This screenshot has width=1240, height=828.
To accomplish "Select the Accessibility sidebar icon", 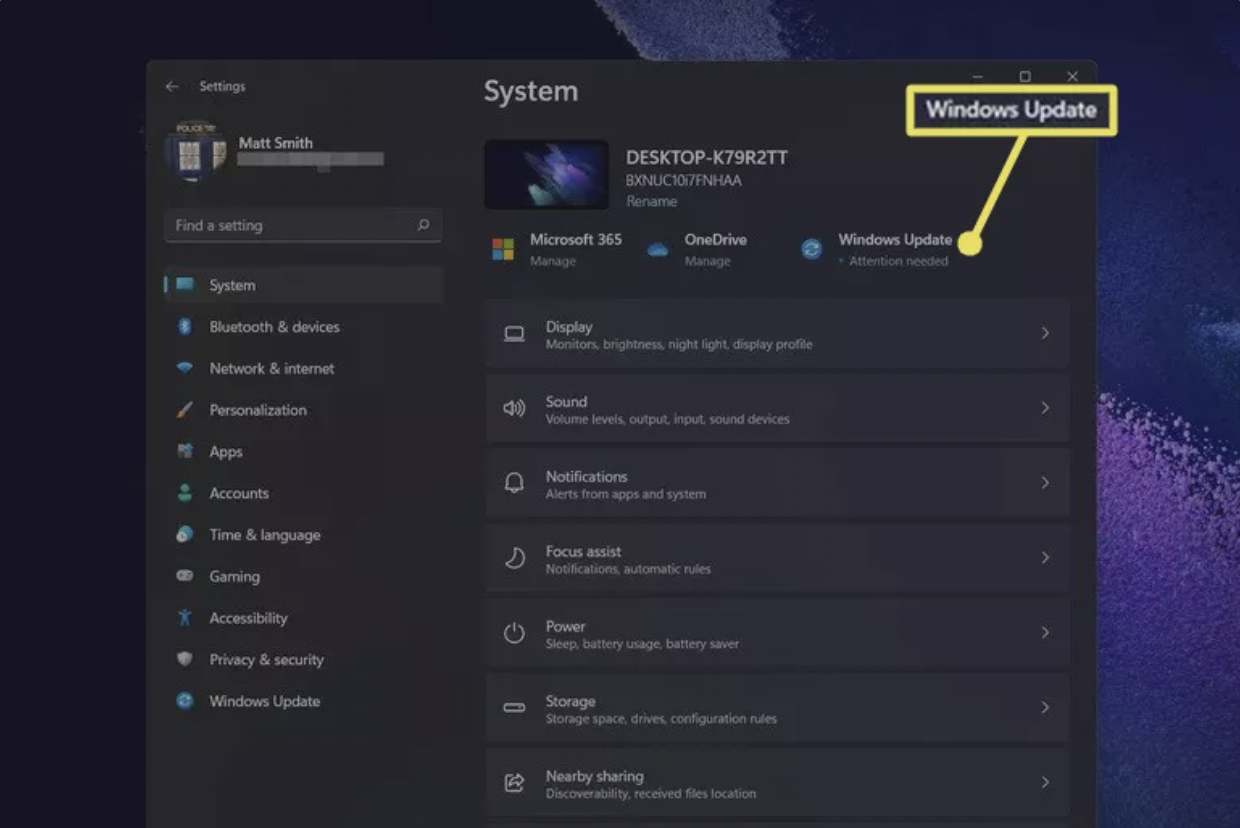I will pyautogui.click(x=186, y=618).
